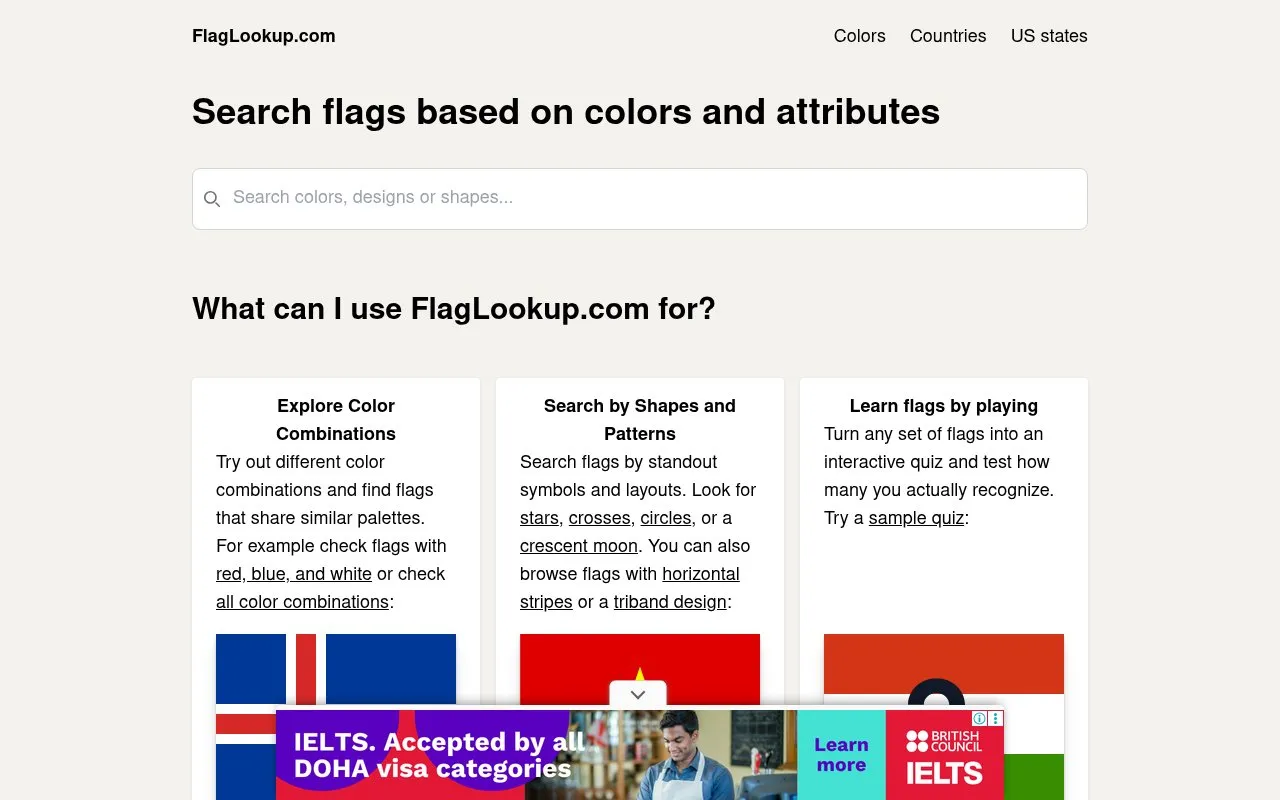The height and width of the screenshot is (800, 1280).
Task: Try the 'sample quiz' link
Action: pos(916,518)
